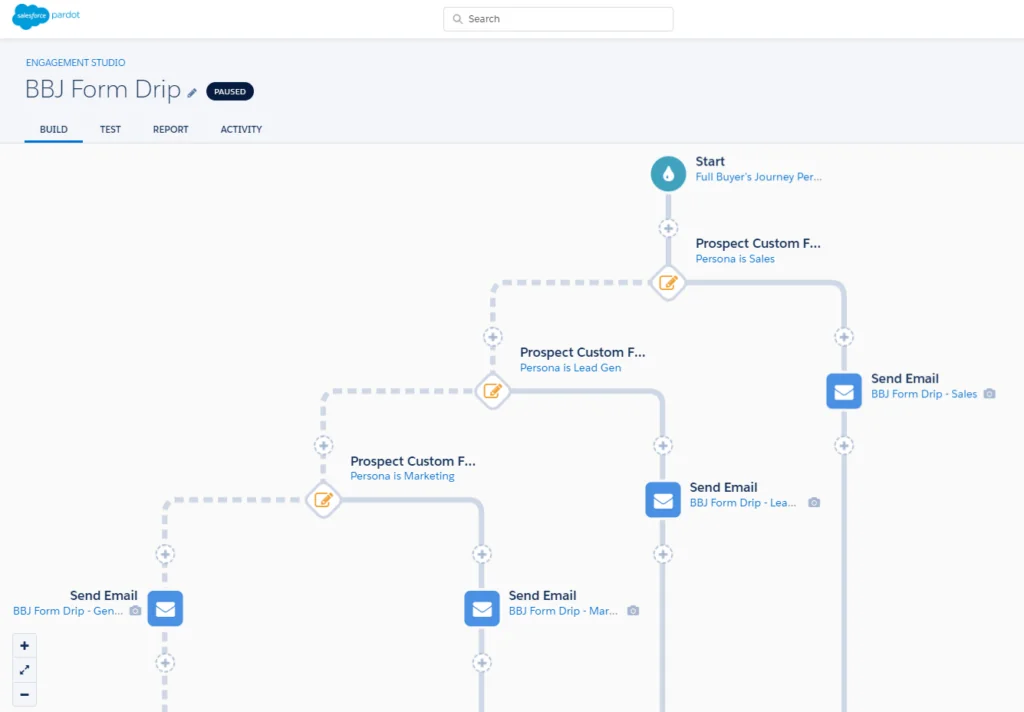Click the Persona is Lead Gen link
Screen dimensions: 1024x712
pyautogui.click(x=570, y=368)
